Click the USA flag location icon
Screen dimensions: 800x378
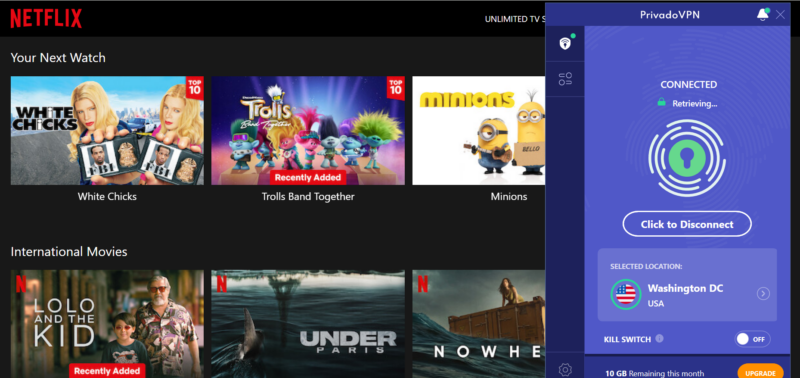[626, 294]
